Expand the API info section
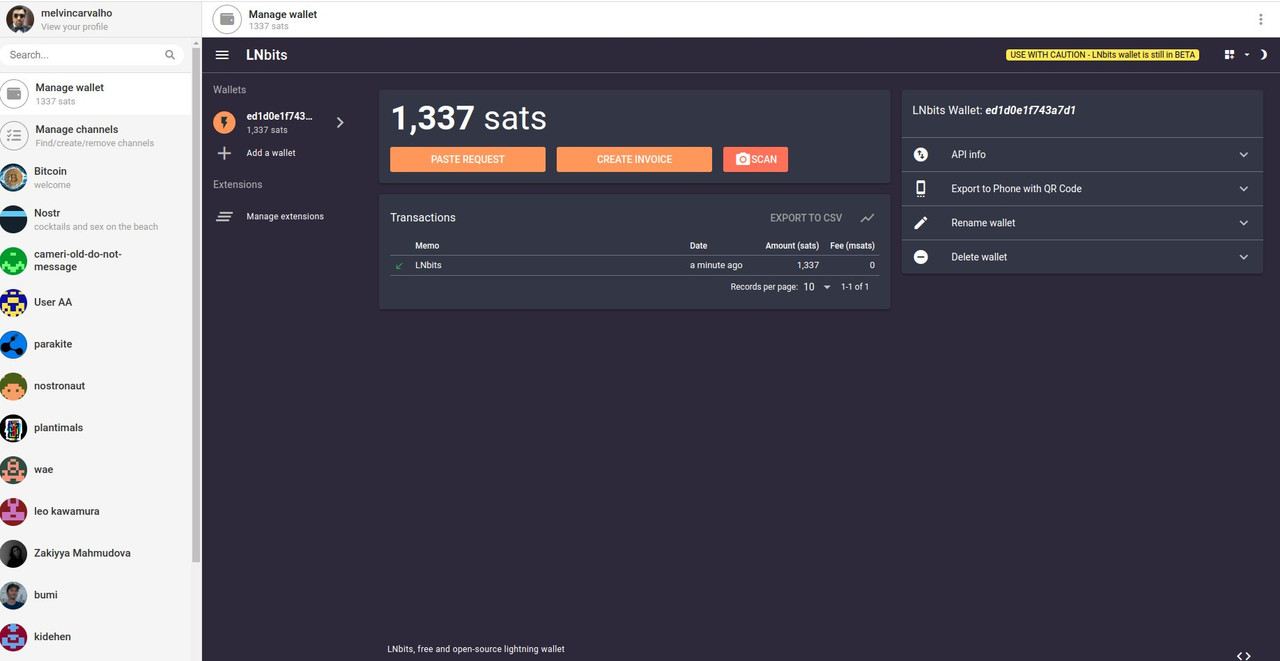 tap(1082, 154)
